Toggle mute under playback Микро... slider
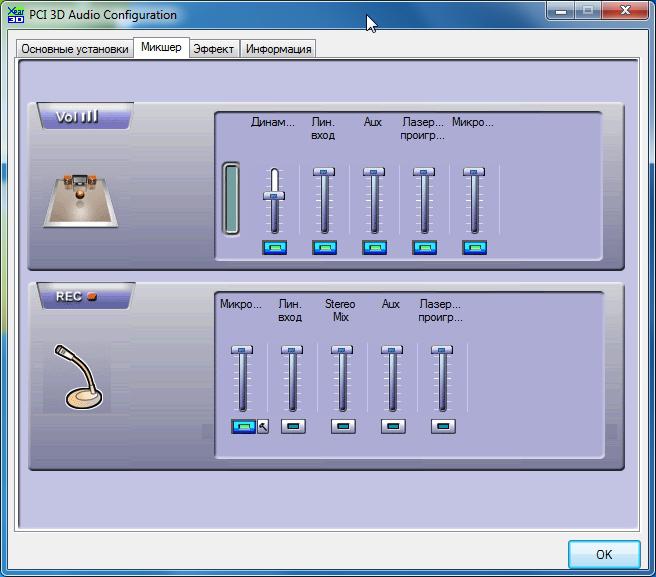Screen dimensions: 656x577 coord(474,248)
